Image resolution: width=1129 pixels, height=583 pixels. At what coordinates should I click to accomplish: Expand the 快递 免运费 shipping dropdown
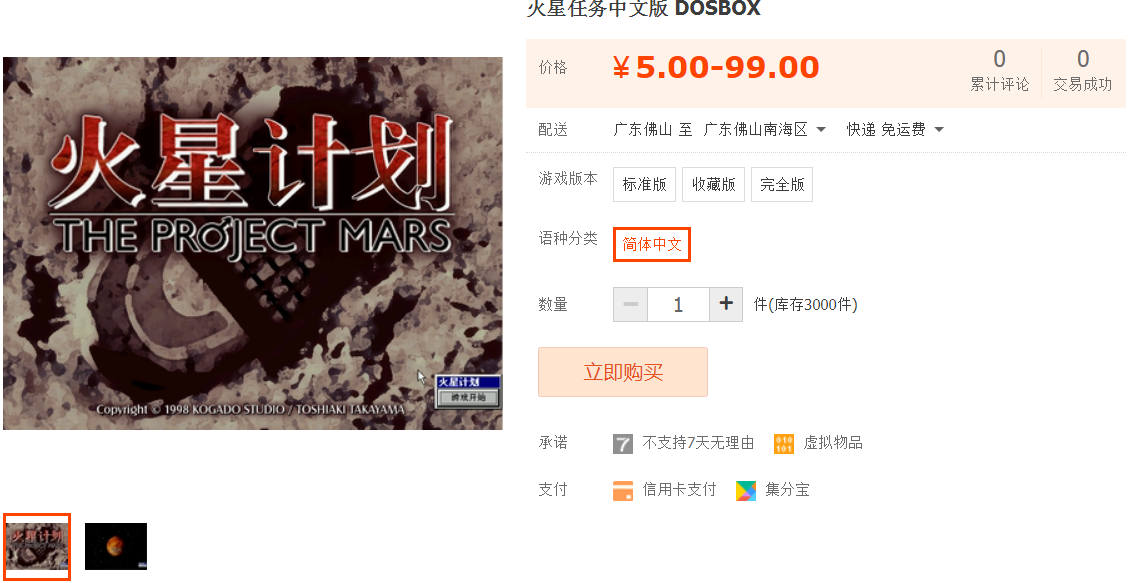895,130
